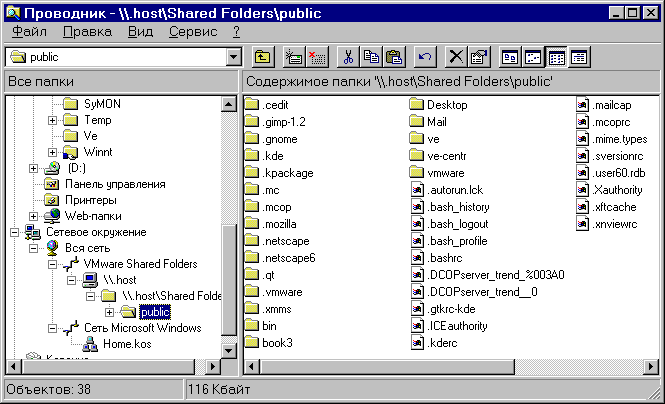The height and width of the screenshot is (404, 665).
Task: Open the Сервис menu
Action: (x=193, y=32)
